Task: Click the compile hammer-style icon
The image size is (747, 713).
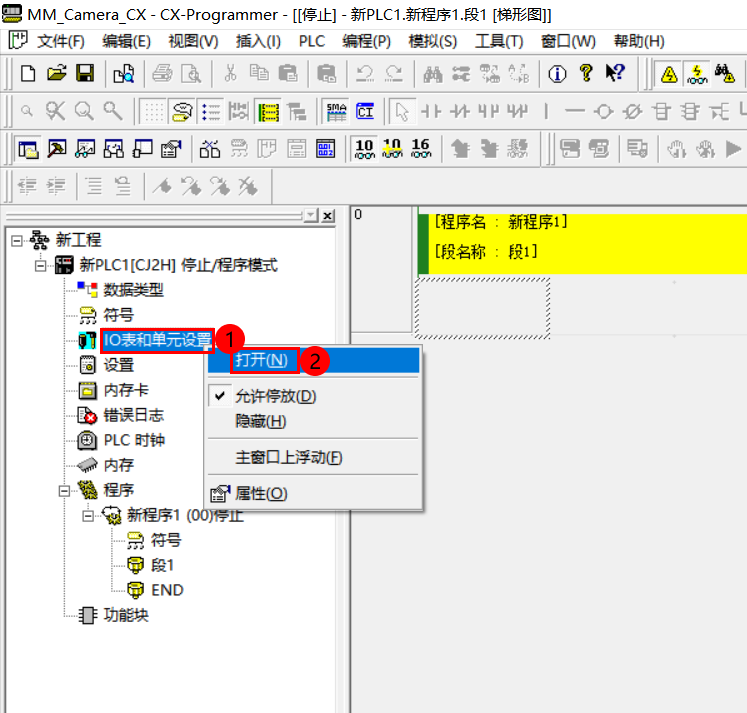Action: 57,149
